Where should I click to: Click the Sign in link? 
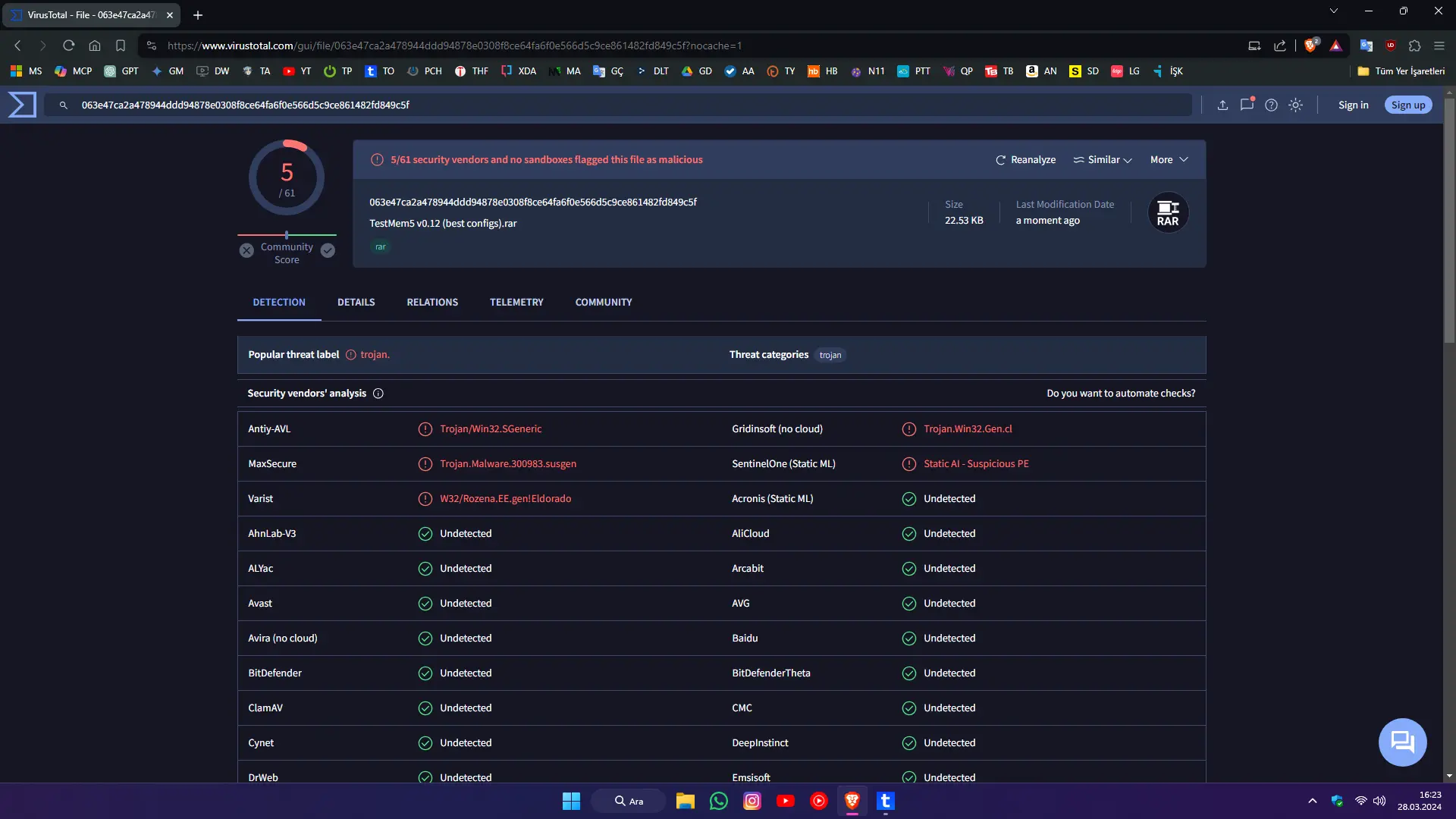click(1354, 105)
